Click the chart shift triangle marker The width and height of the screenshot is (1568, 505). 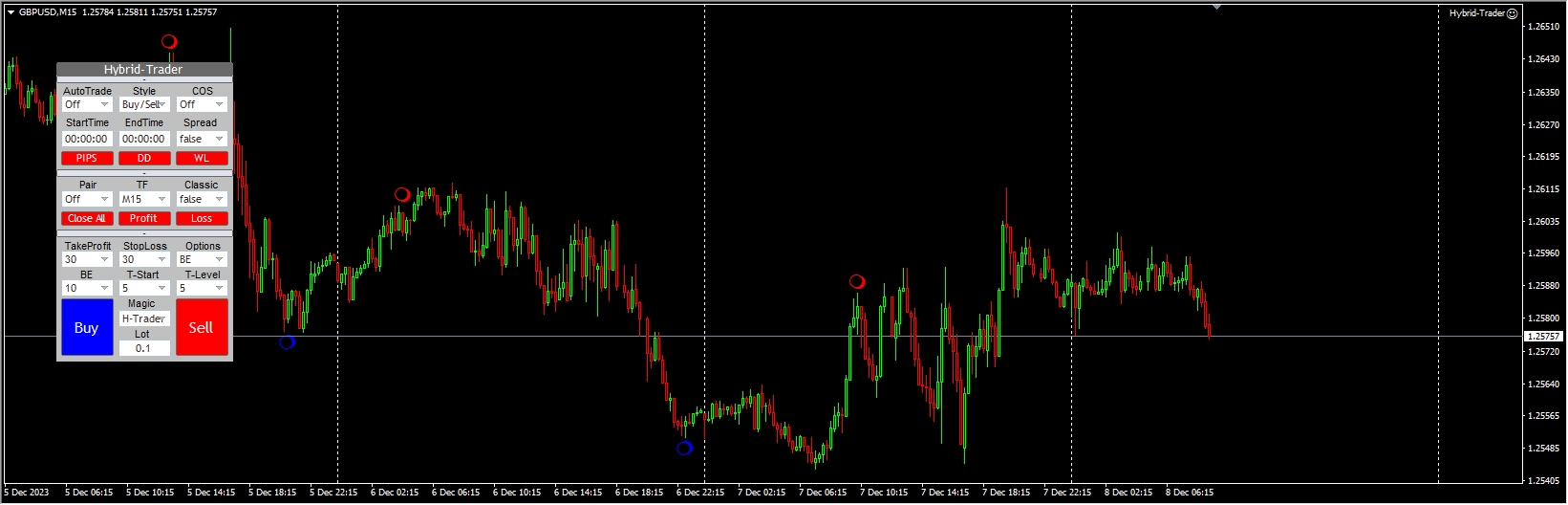click(1216, 7)
